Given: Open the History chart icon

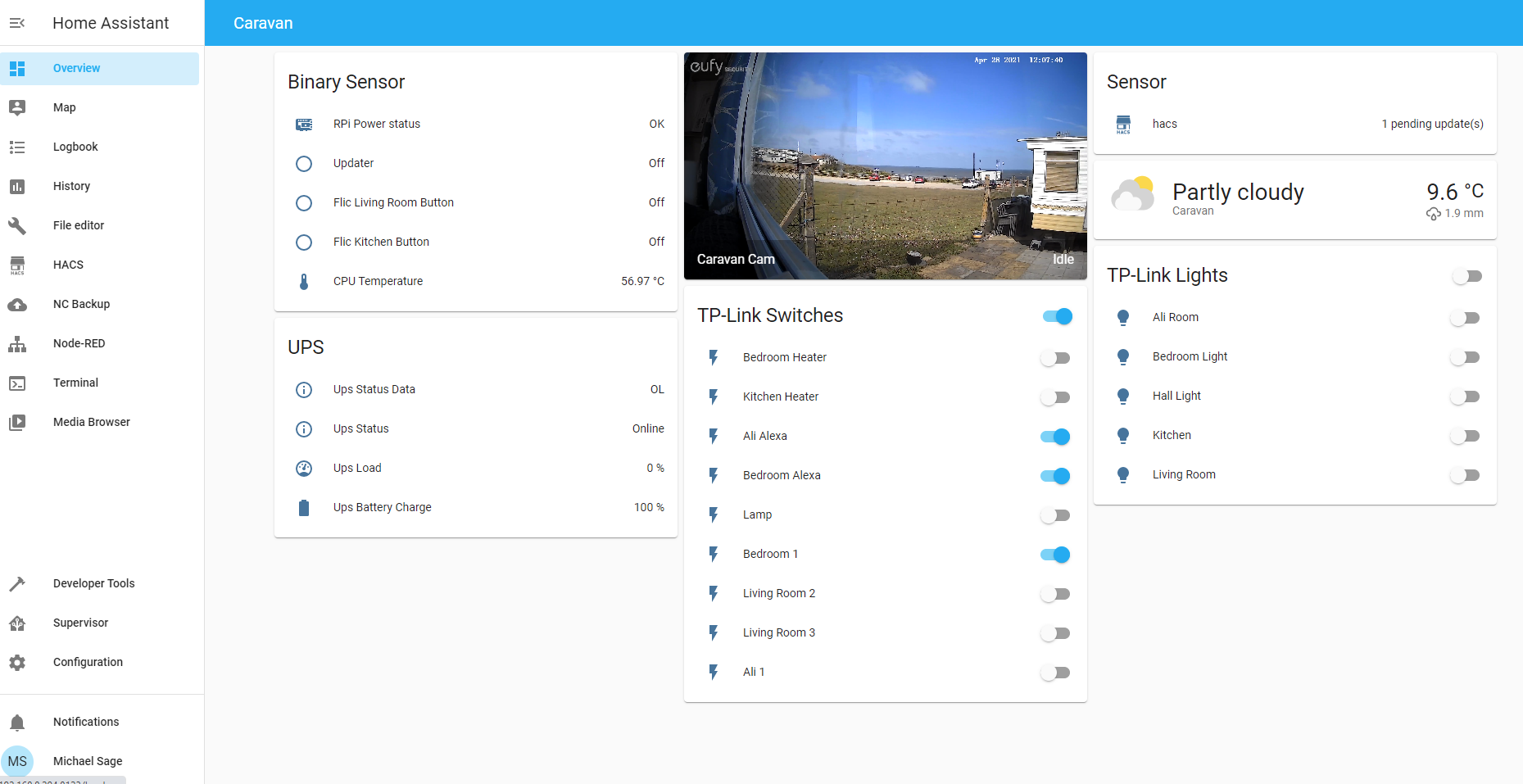Looking at the screenshot, I should click(x=17, y=186).
